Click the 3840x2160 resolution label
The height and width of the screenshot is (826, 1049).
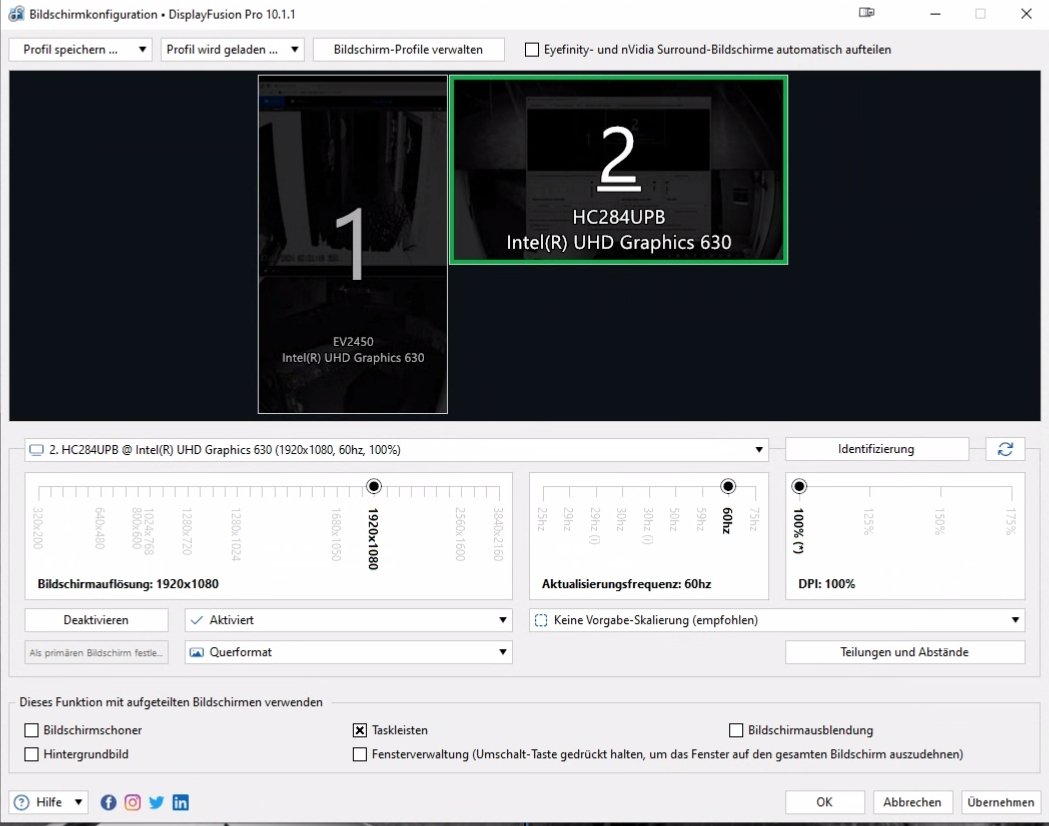(498, 534)
